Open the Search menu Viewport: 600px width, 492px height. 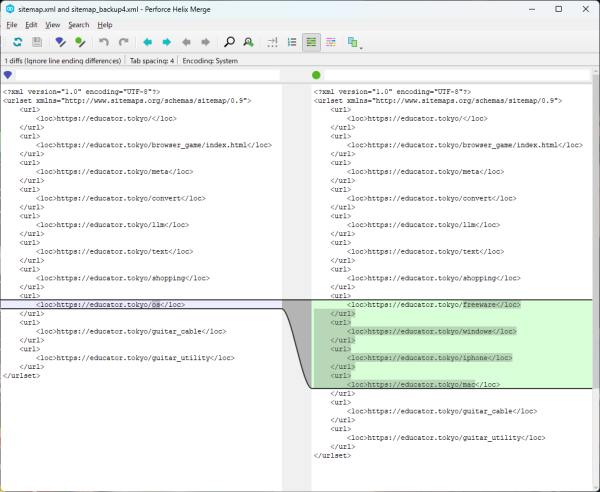click(78, 25)
